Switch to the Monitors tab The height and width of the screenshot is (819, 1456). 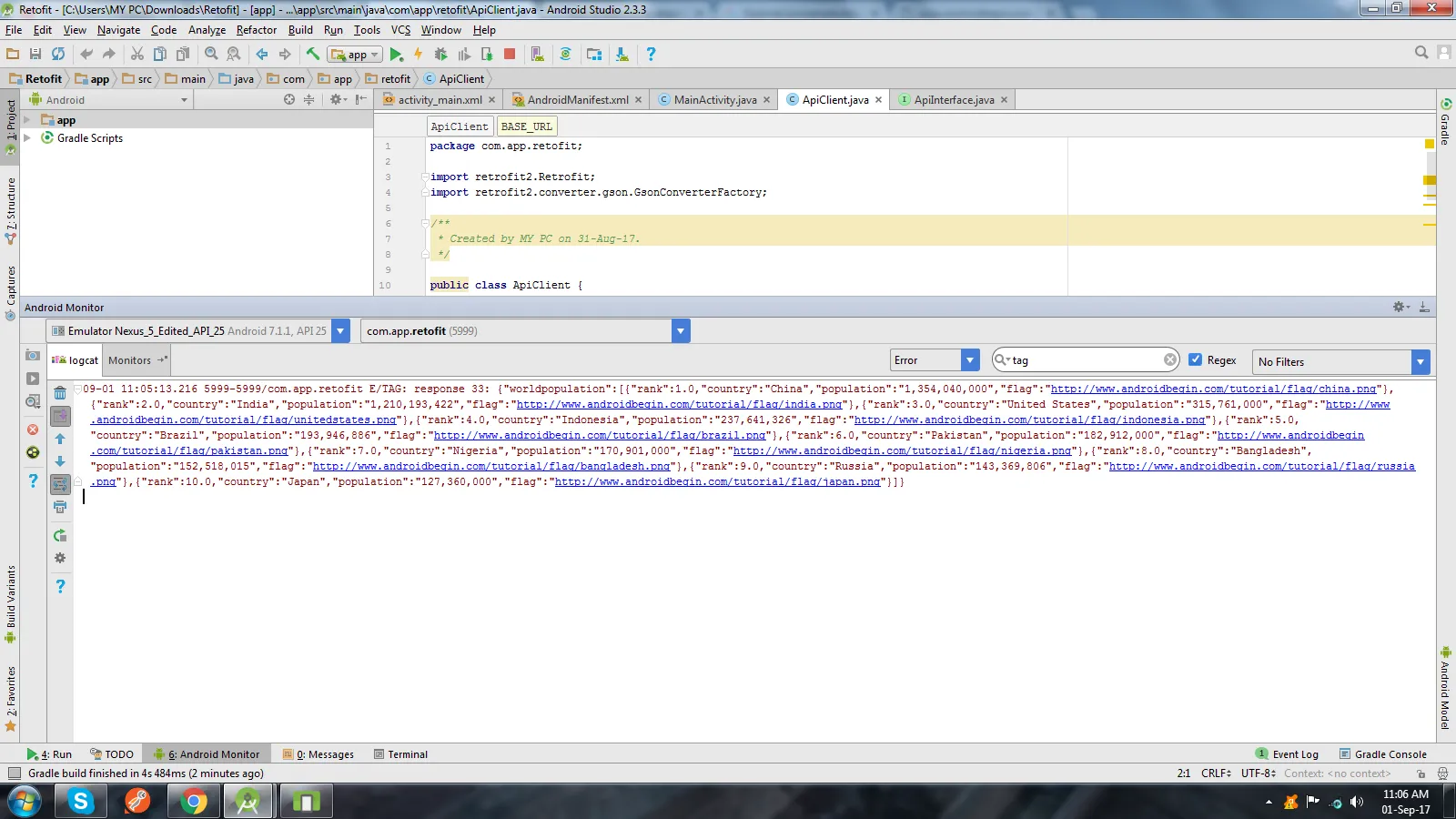(136, 360)
